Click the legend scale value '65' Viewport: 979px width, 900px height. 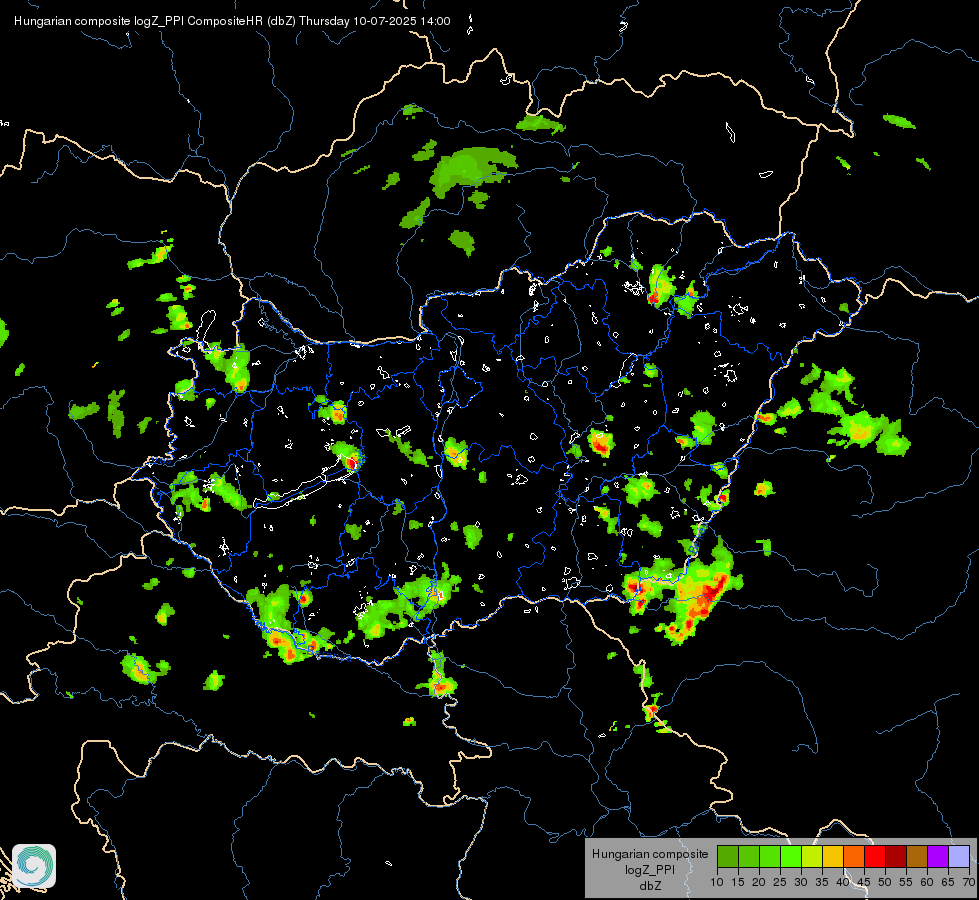[x=948, y=883]
